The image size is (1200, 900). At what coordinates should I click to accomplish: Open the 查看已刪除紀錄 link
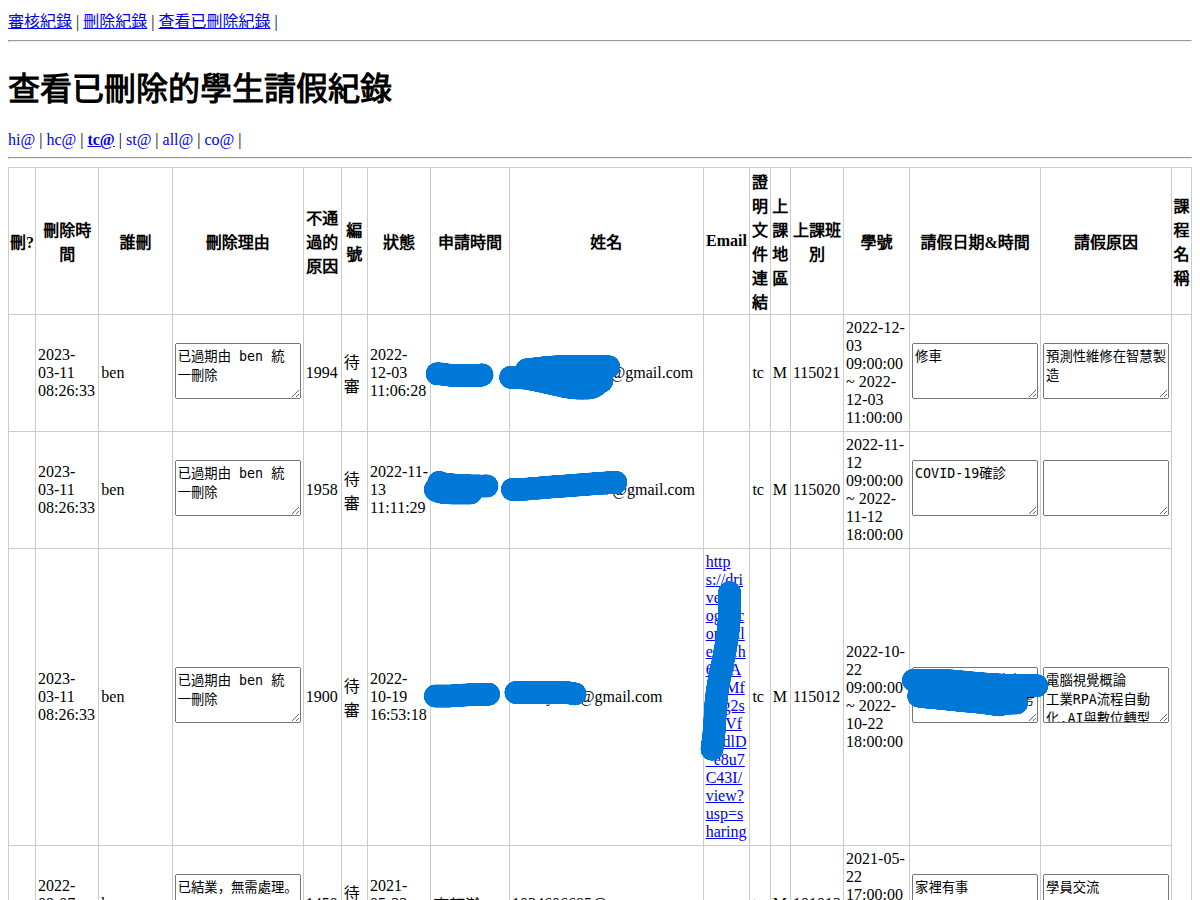215,21
